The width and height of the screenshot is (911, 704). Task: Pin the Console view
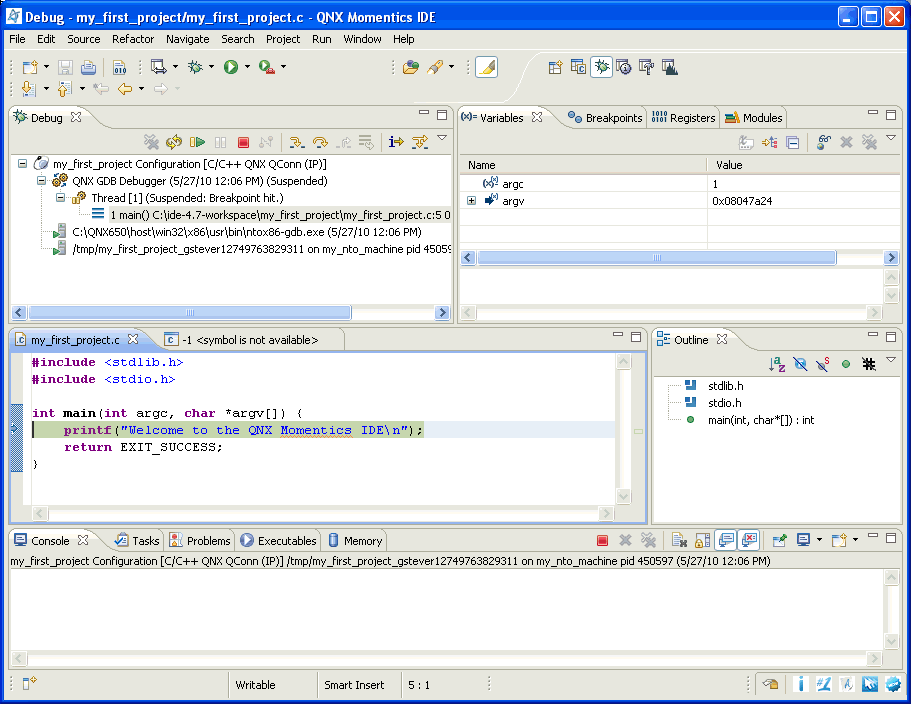(x=779, y=540)
